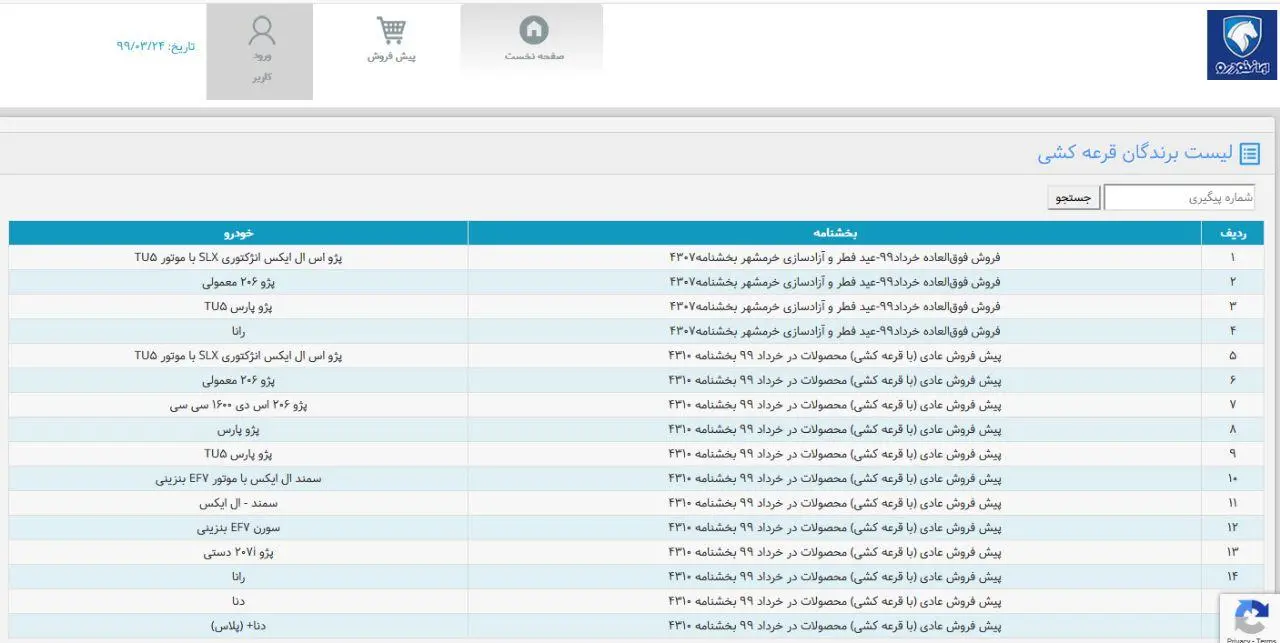Open the پیش فروش shopping cart icon

tap(391, 30)
